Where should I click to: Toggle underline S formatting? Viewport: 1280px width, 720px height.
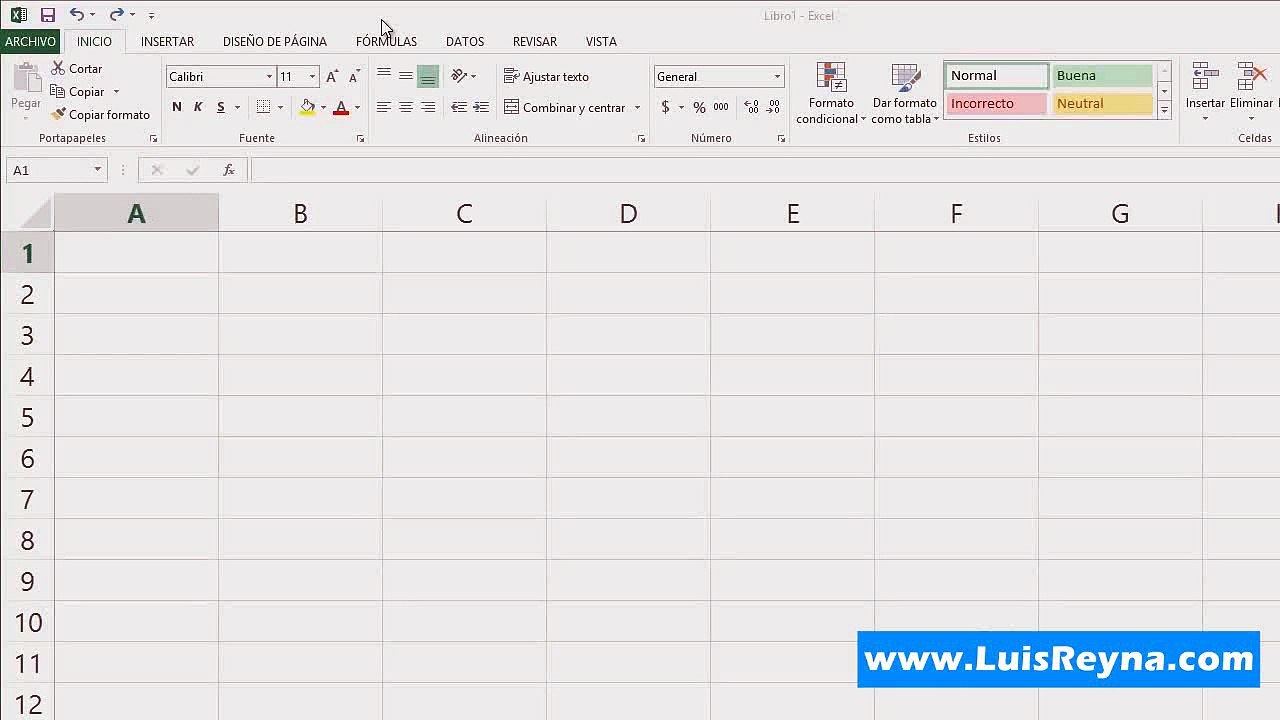221,107
